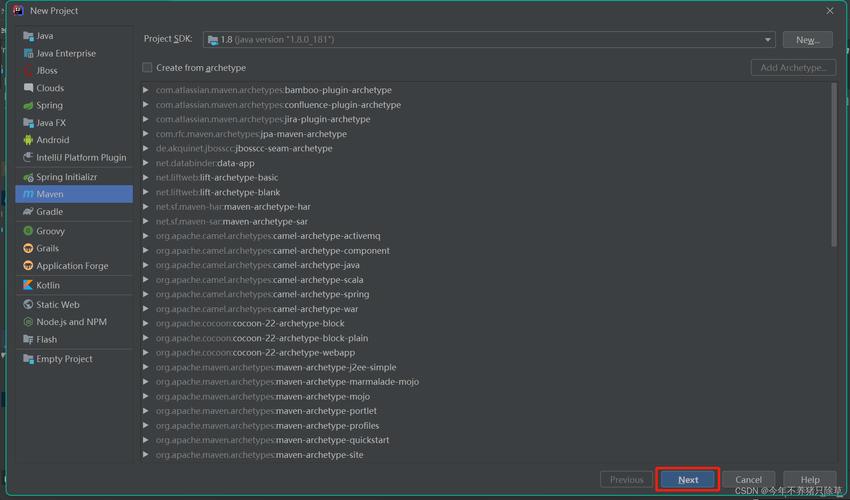Click the Spring Initializr icon

(x=28, y=177)
